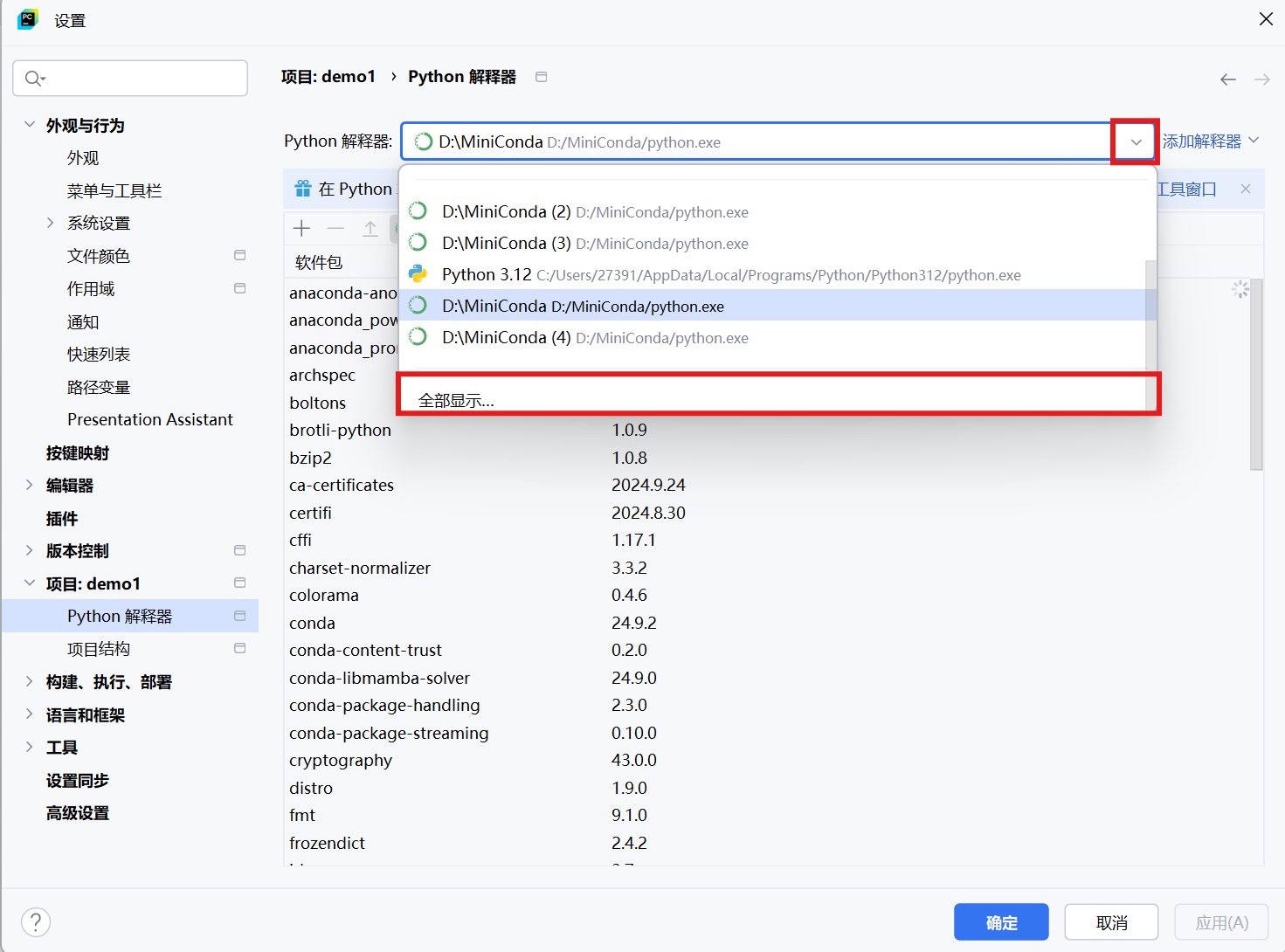1285x952 pixels.
Task: Click the 工具窗口 link in banner
Action: (1187, 190)
